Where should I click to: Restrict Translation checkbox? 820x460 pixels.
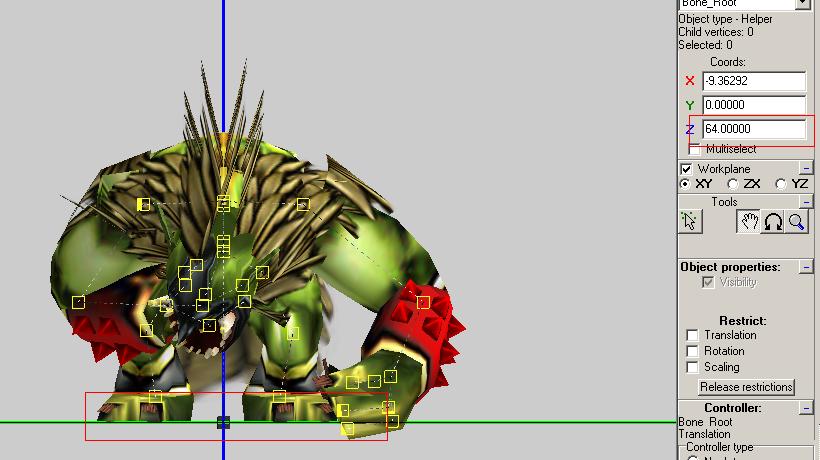pos(692,335)
